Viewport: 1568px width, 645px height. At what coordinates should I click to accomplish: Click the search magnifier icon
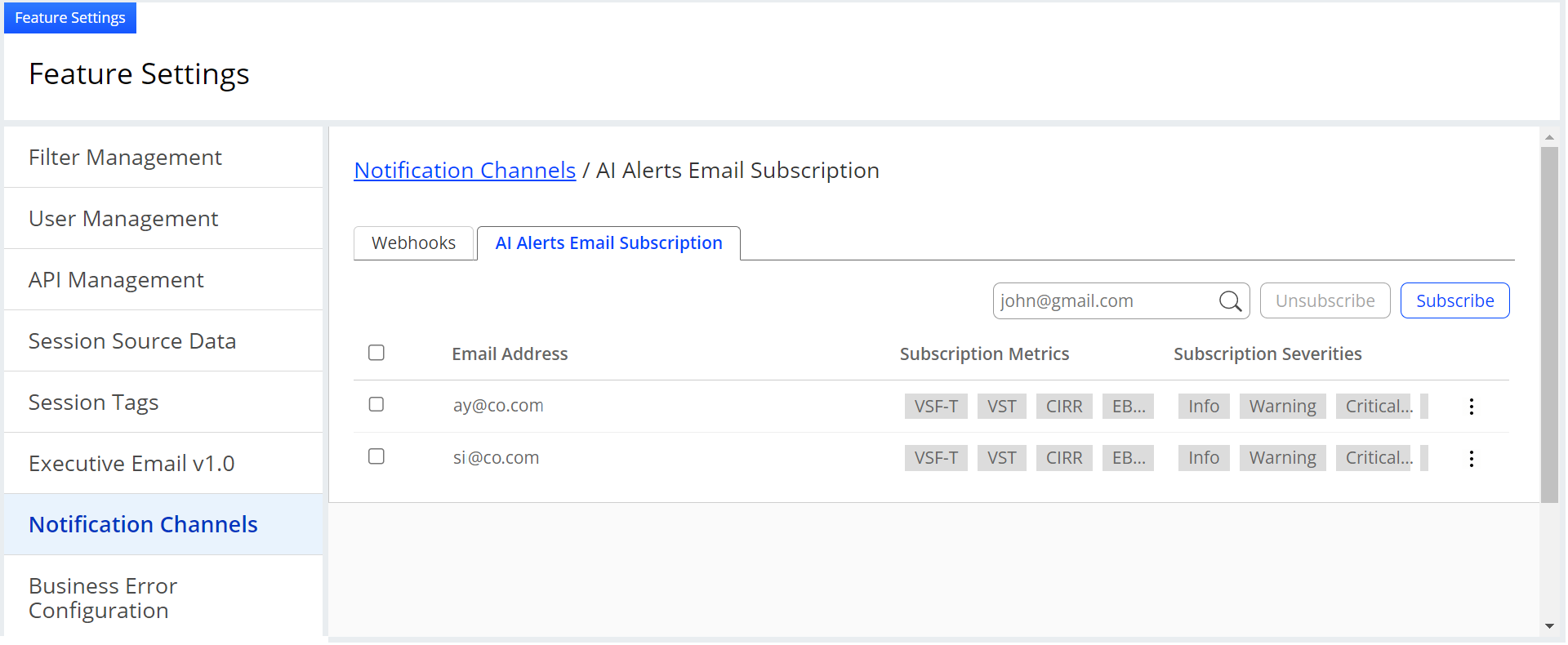point(1230,301)
